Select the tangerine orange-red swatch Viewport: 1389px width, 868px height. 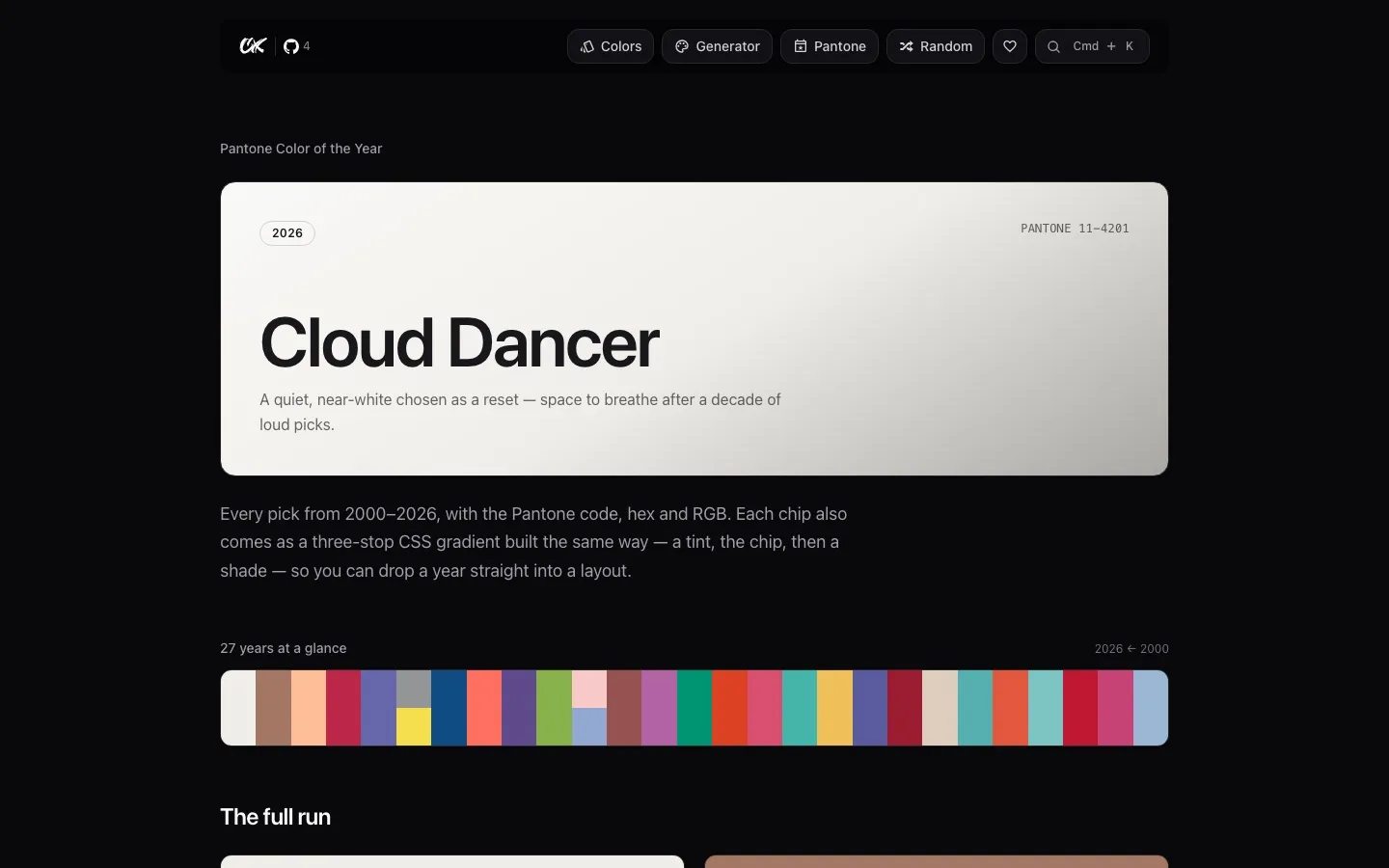(x=730, y=708)
